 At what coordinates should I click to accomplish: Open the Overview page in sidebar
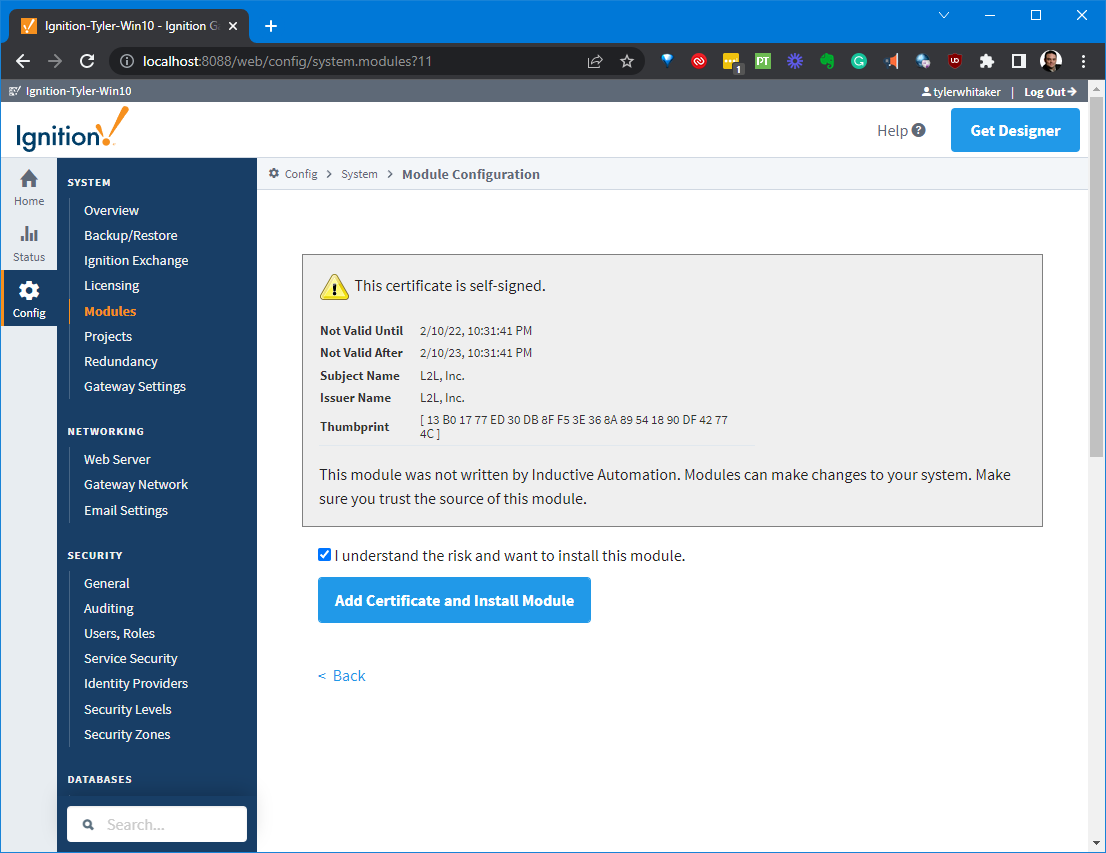[111, 210]
